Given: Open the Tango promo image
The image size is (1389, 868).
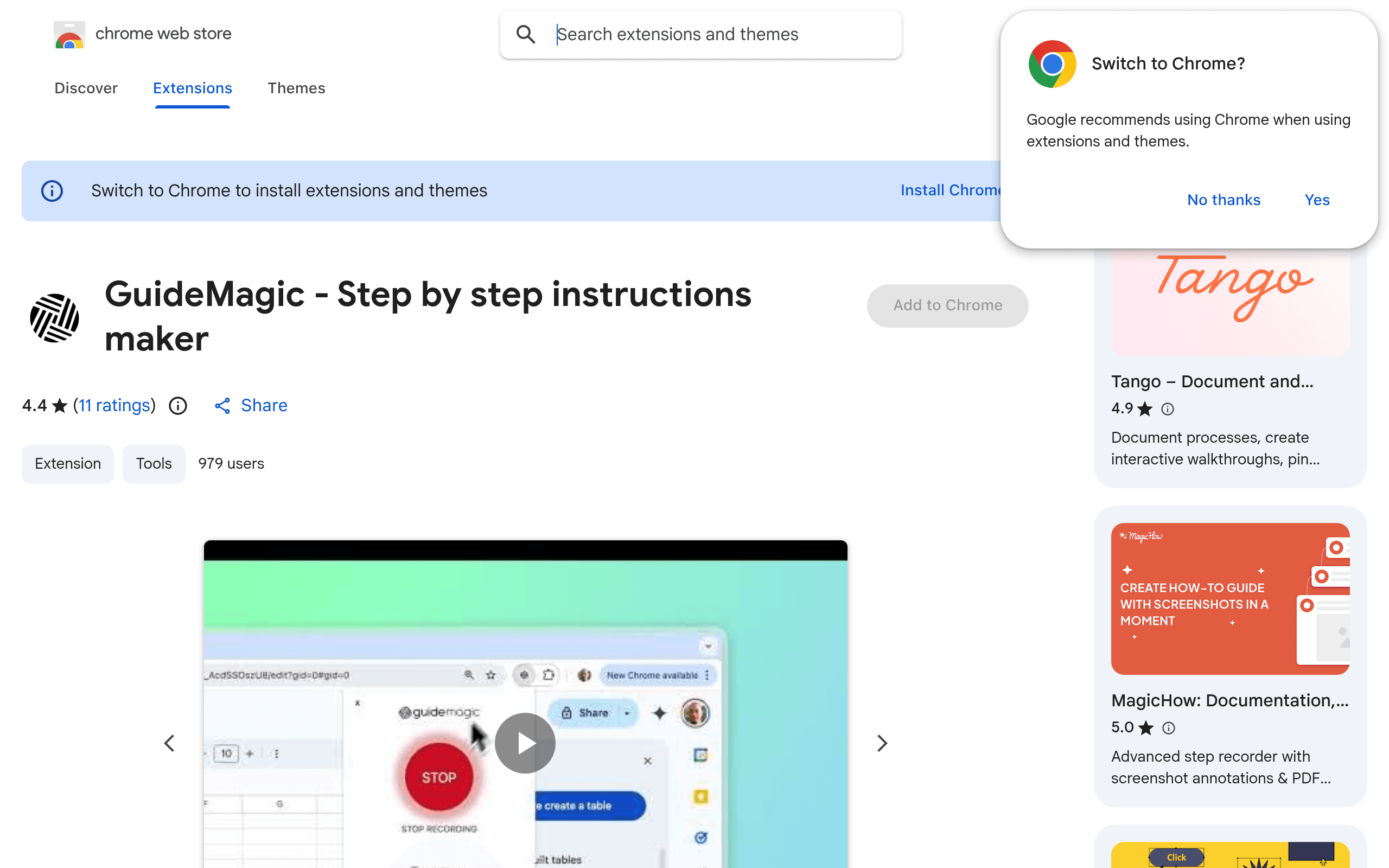Looking at the screenshot, I should 1230,302.
